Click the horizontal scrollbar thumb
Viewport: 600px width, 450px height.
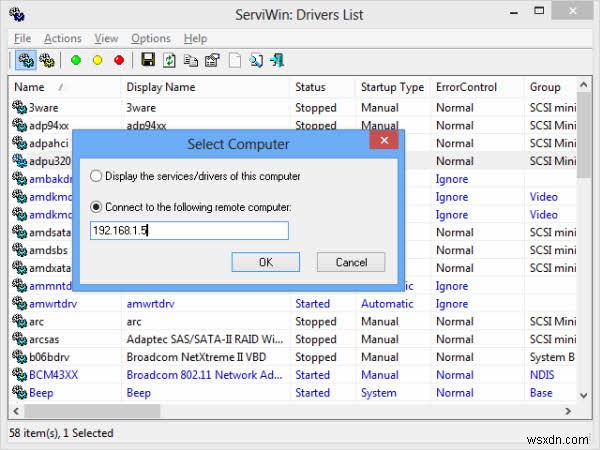[x=92, y=411]
